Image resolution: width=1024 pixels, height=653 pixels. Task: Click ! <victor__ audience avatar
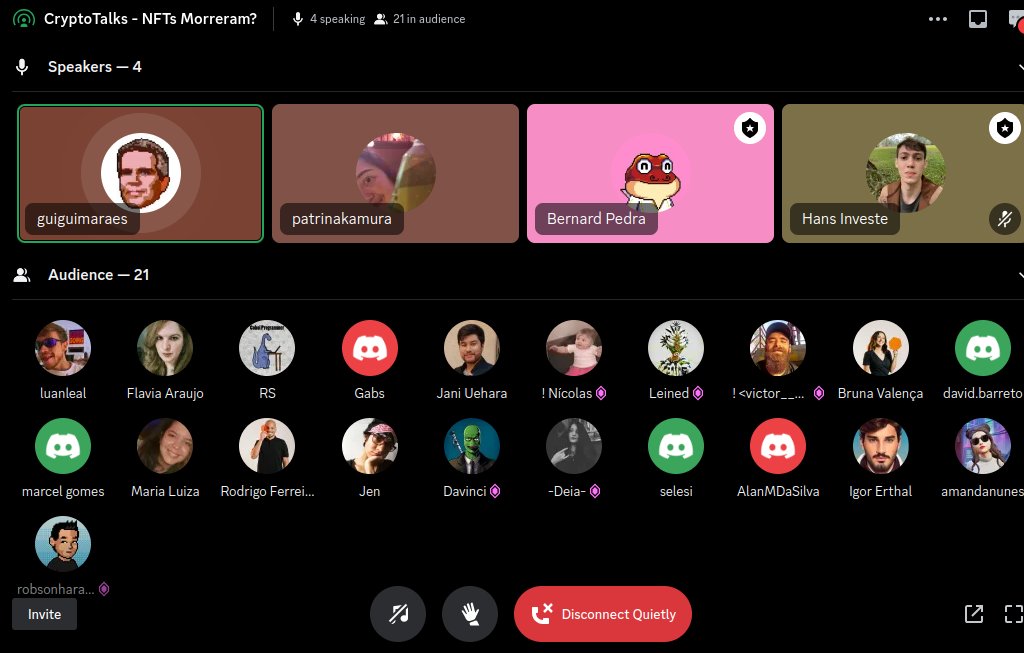pyautogui.click(x=778, y=348)
